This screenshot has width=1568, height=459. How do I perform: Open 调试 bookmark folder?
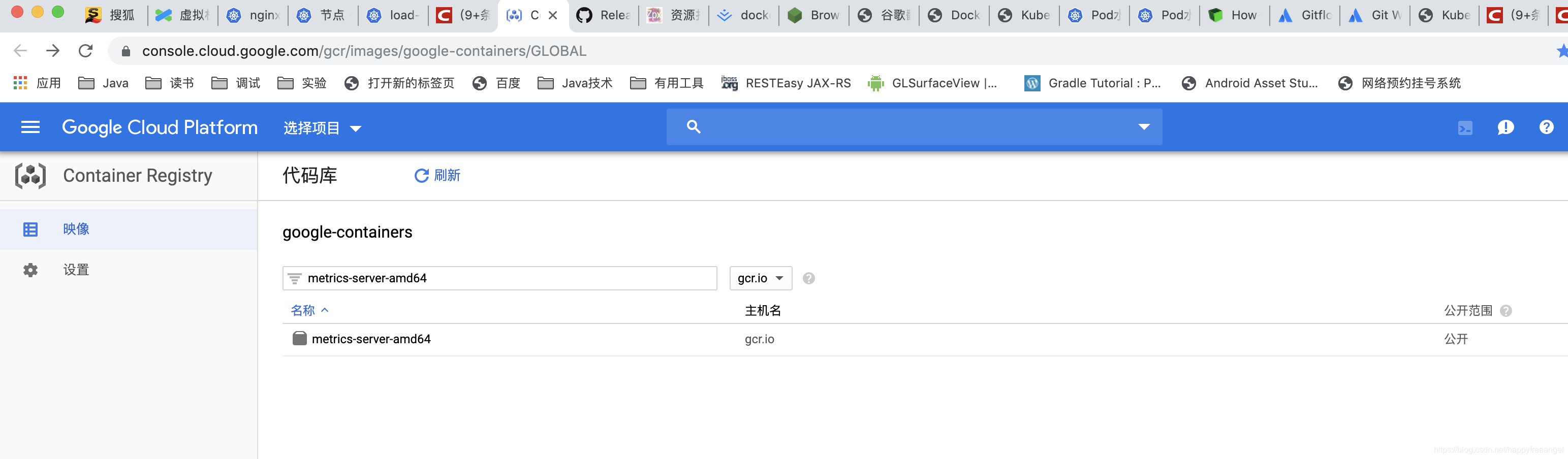pyautogui.click(x=236, y=83)
